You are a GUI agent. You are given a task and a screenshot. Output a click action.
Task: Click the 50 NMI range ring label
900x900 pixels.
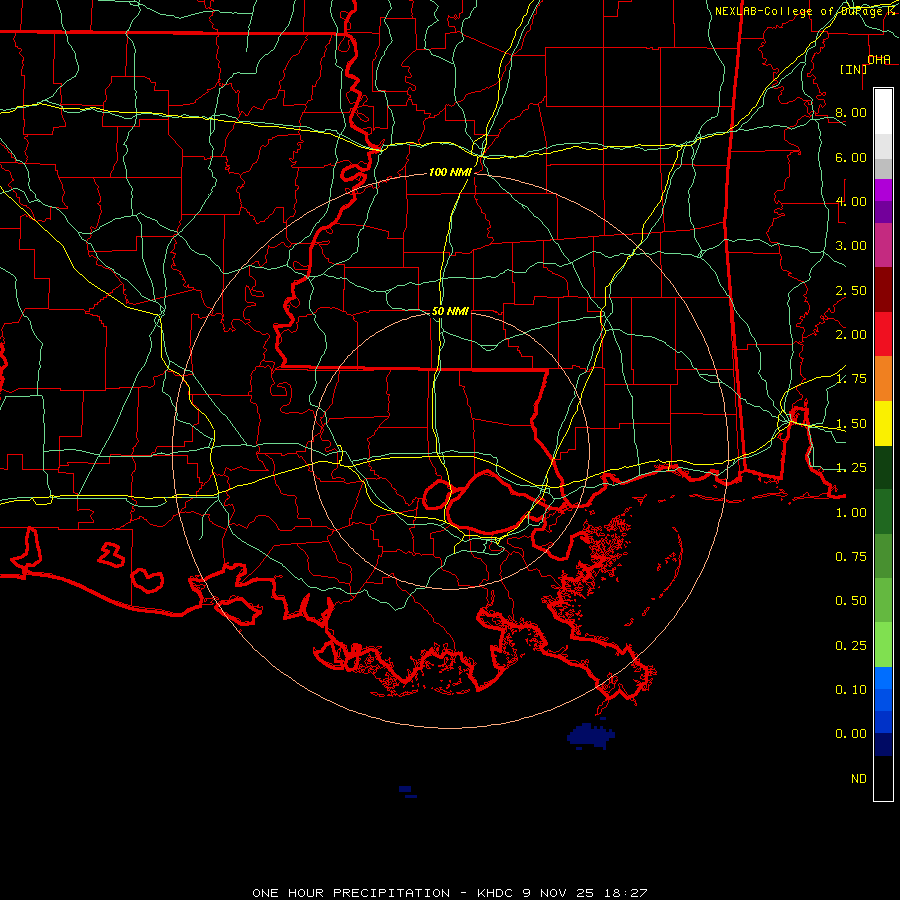[x=450, y=311]
